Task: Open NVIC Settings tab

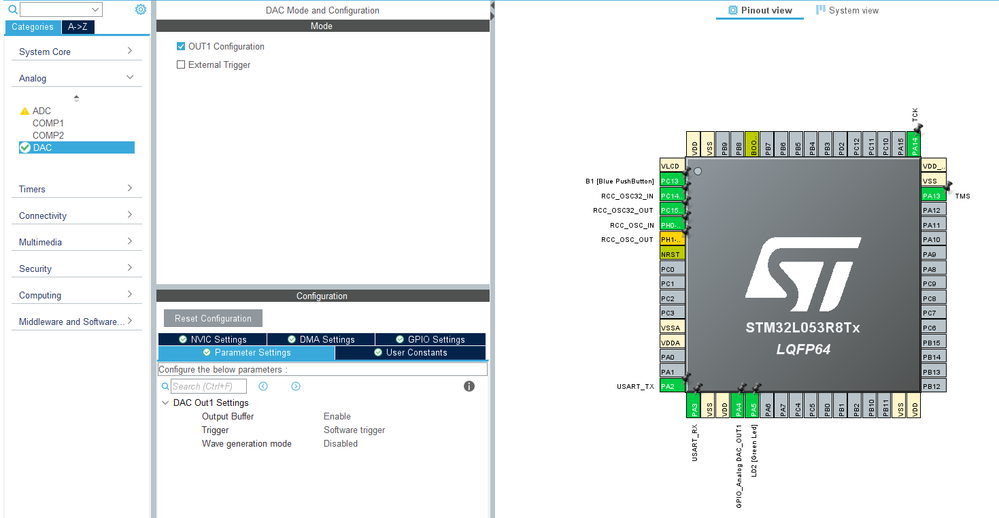Action: [x=212, y=340]
